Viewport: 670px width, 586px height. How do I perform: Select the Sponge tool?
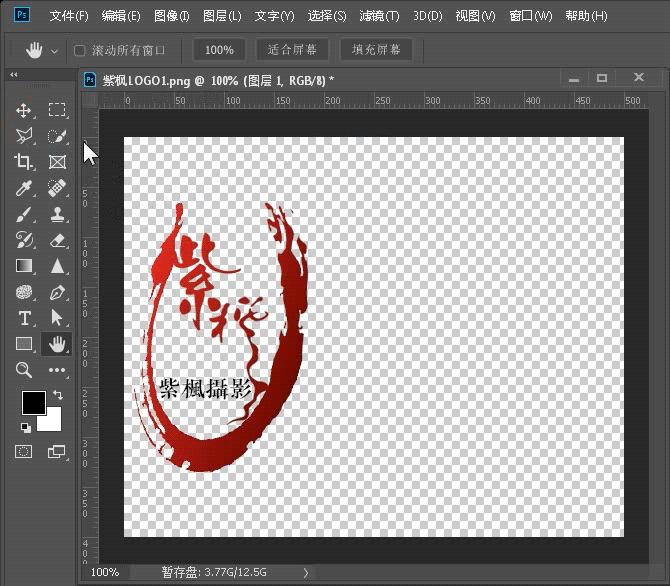tap(24, 292)
